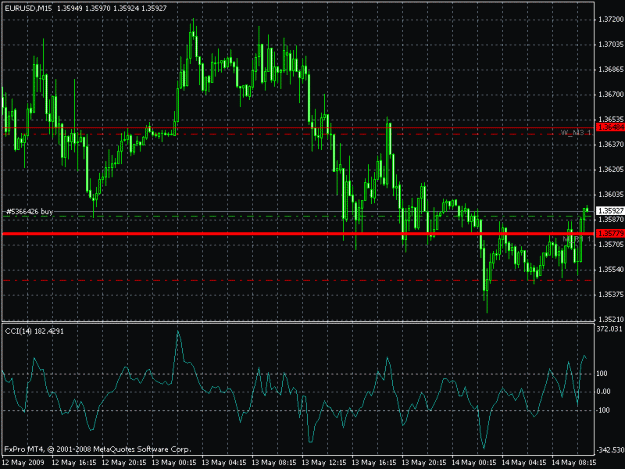The image size is (625, 469).
Task: Click price scale value 1.36370
Action: (611, 144)
